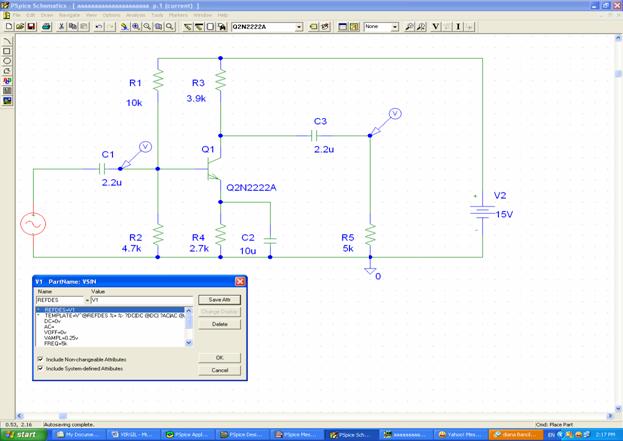Open the Q2N2222A part selection dropdown

pyautogui.click(x=298, y=27)
